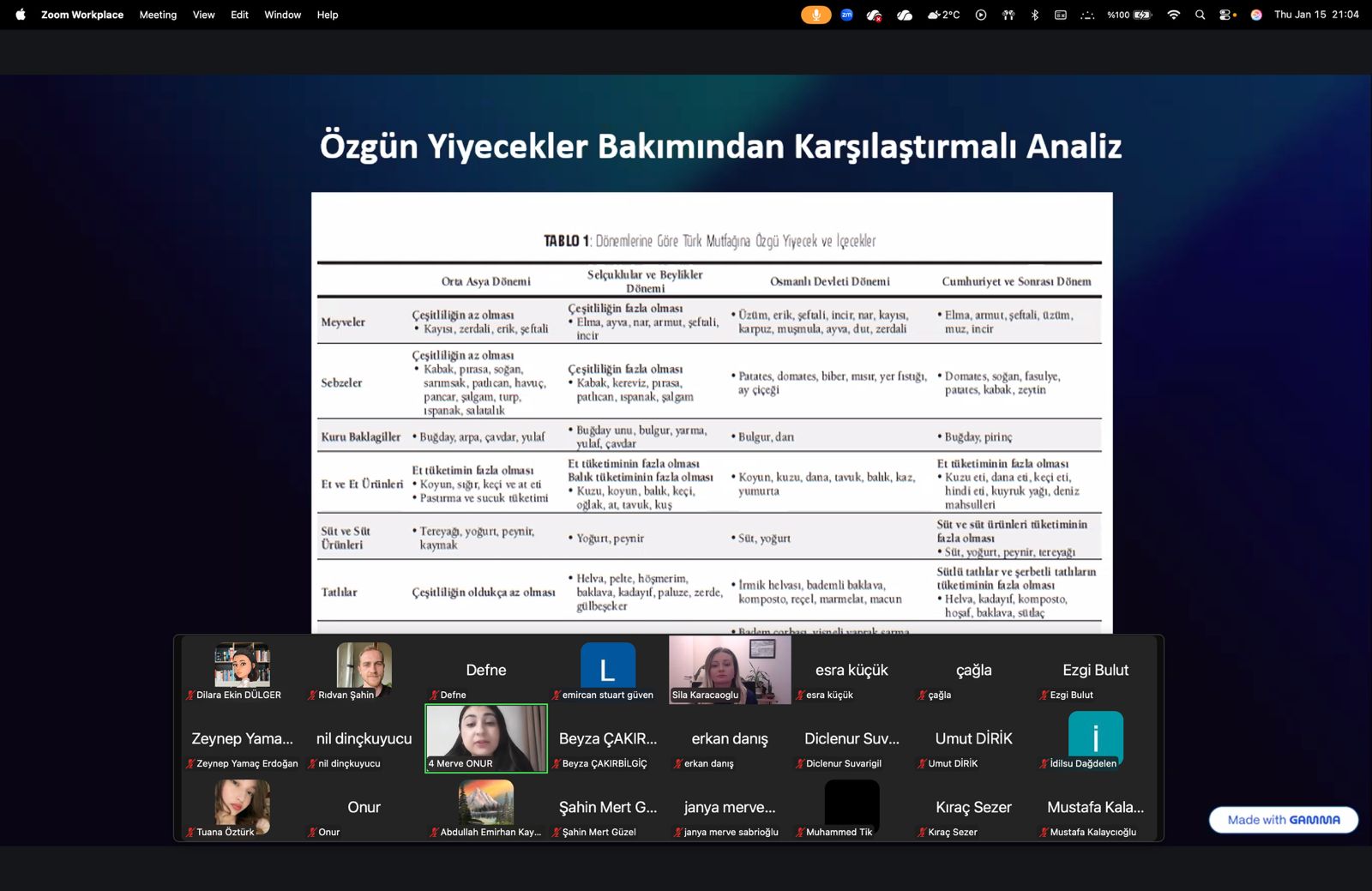Select Sila Karacaoglu's video thumbnail
This screenshot has width=1372, height=891.
[730, 670]
